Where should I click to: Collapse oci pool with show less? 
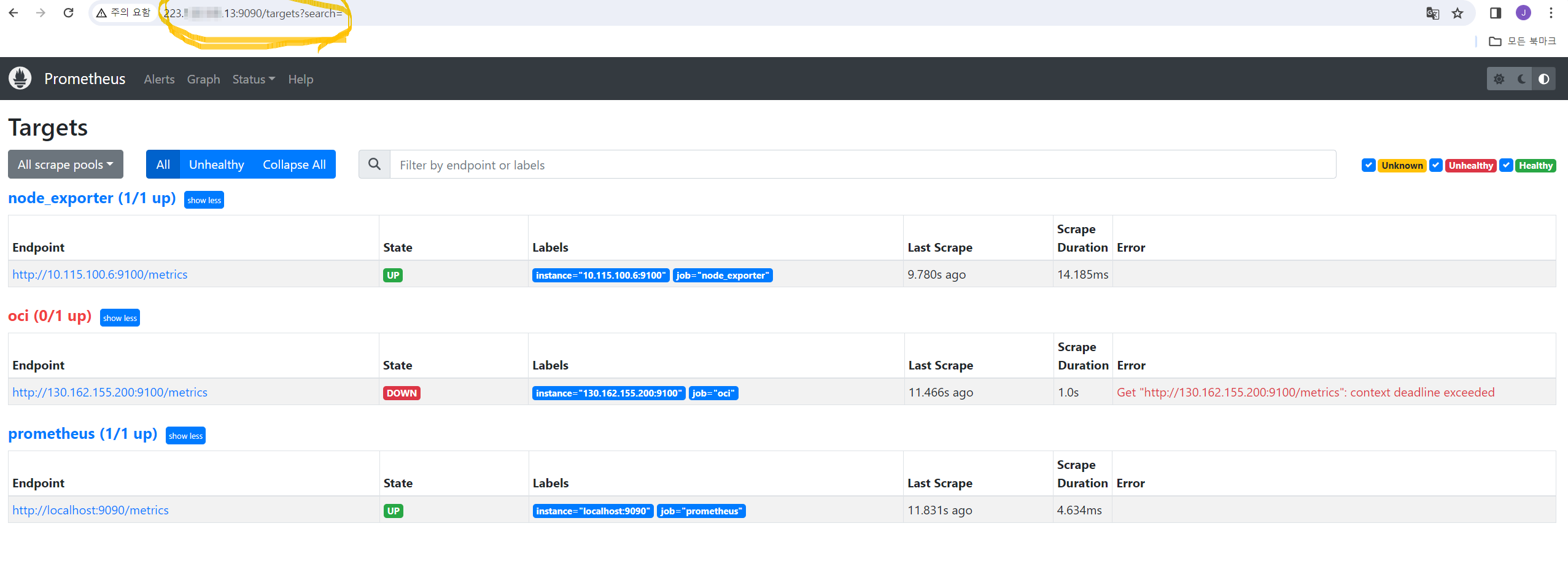[120, 318]
